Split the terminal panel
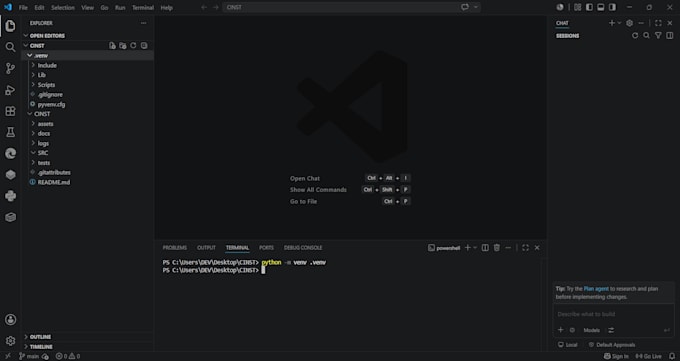This screenshot has width=680, height=361. [485, 248]
